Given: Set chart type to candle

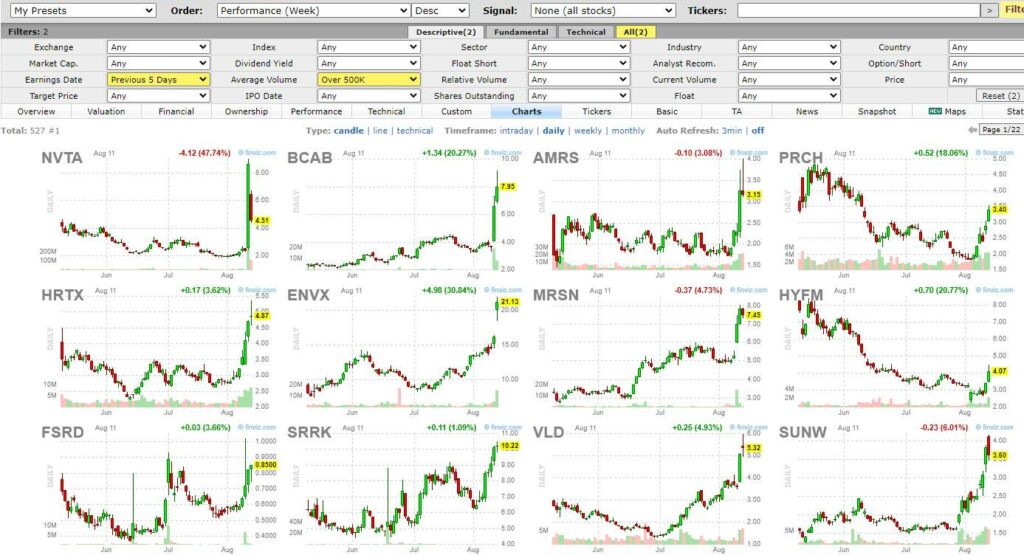Looking at the screenshot, I should 349,131.
